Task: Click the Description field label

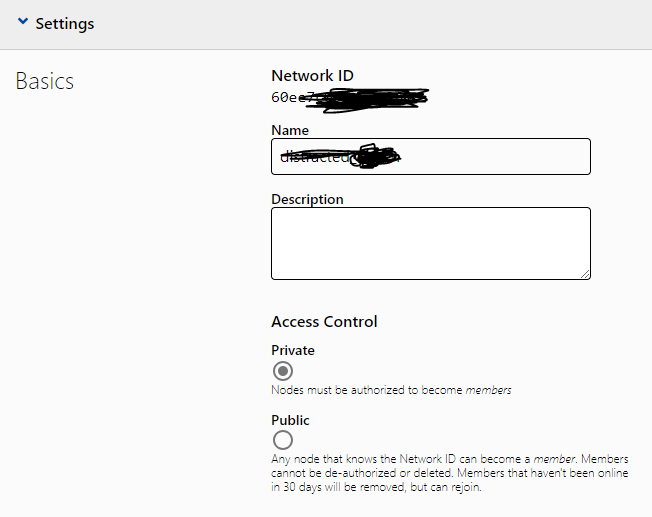Action: click(307, 199)
